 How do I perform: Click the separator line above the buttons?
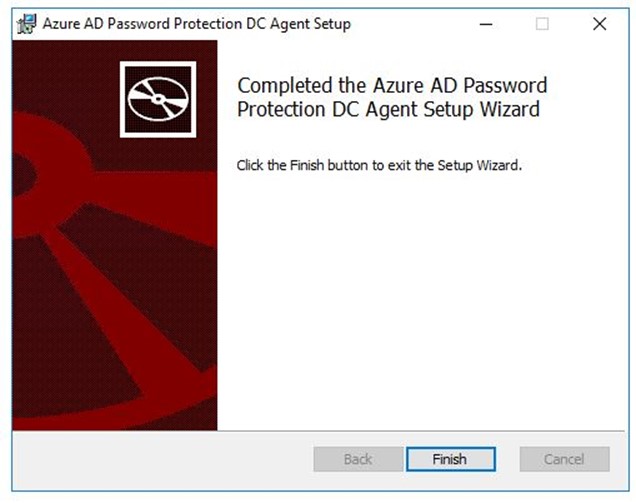point(318,431)
